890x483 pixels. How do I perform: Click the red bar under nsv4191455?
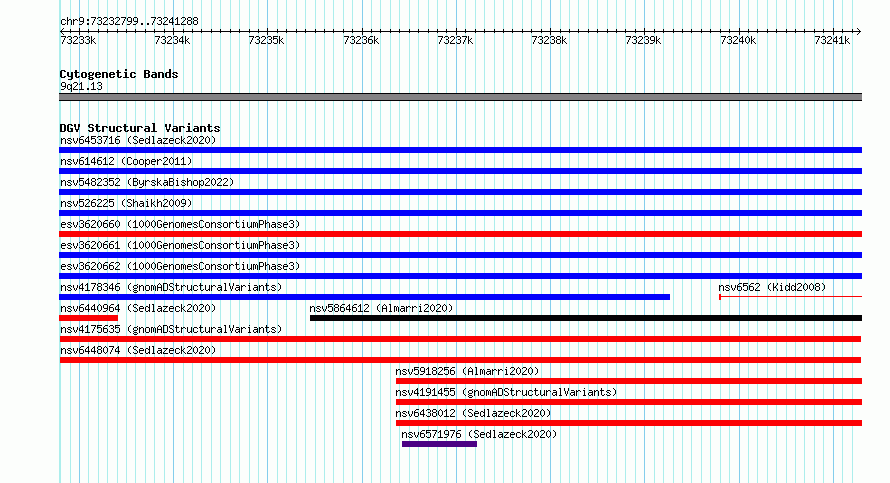coord(629,402)
